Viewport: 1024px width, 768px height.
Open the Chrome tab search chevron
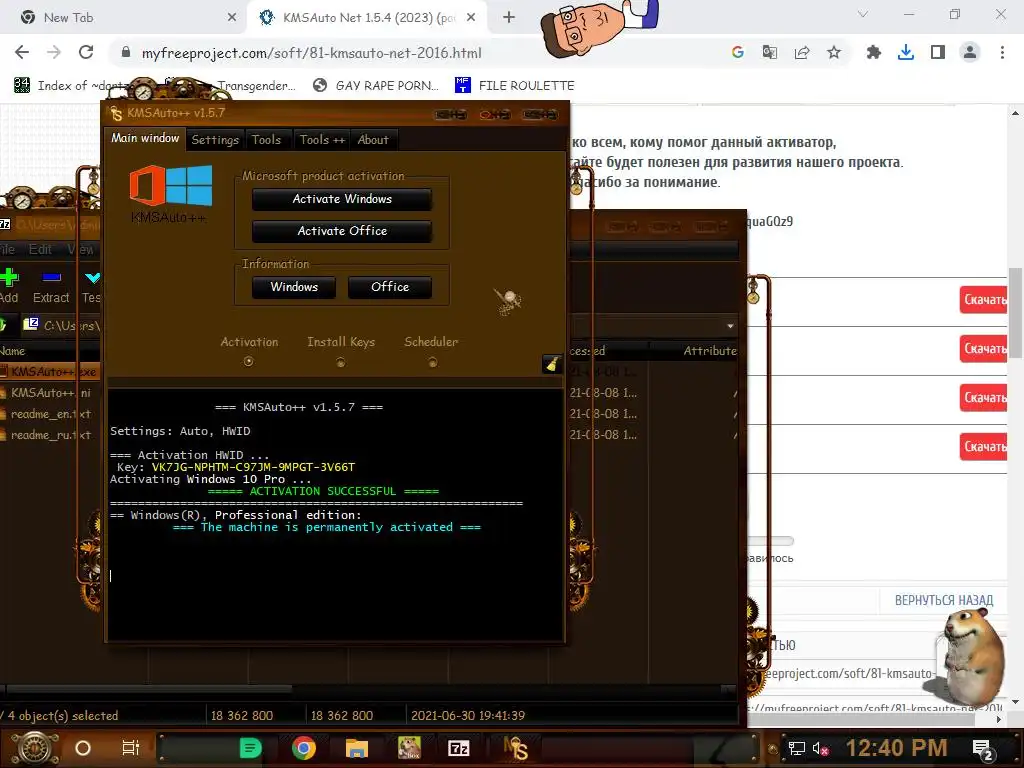tap(863, 14)
